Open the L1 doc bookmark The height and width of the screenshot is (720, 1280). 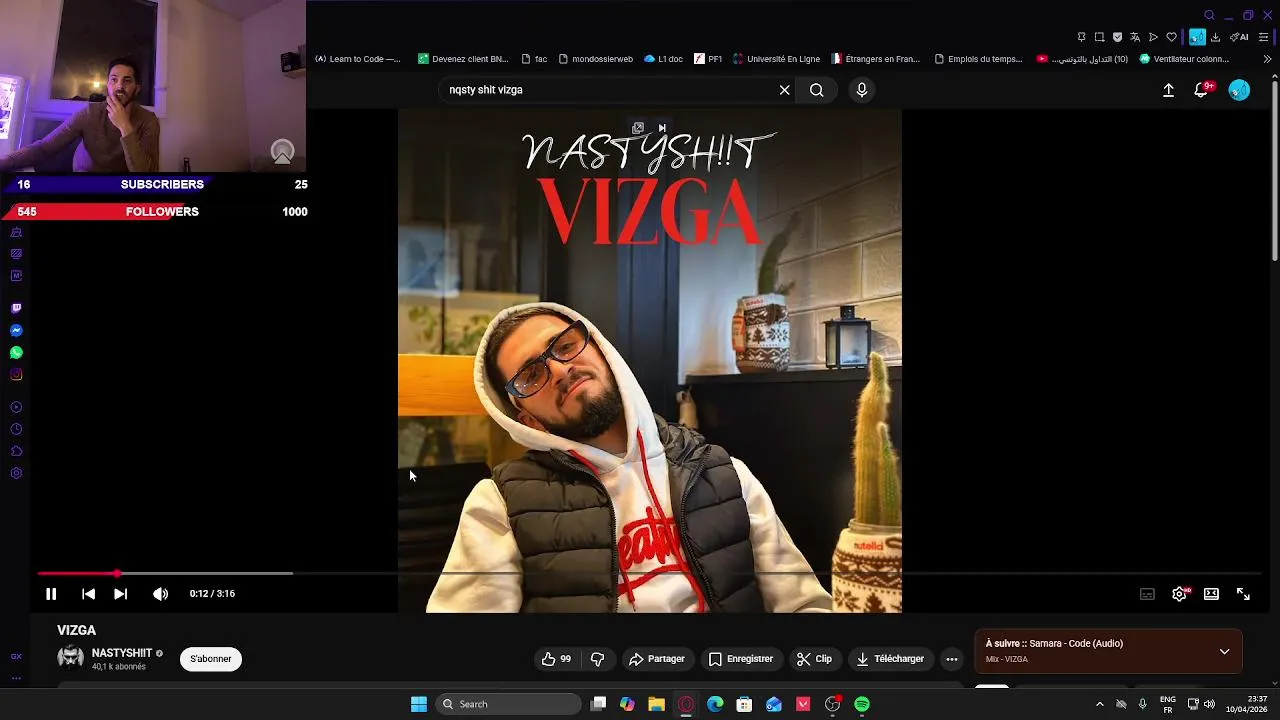(x=663, y=59)
